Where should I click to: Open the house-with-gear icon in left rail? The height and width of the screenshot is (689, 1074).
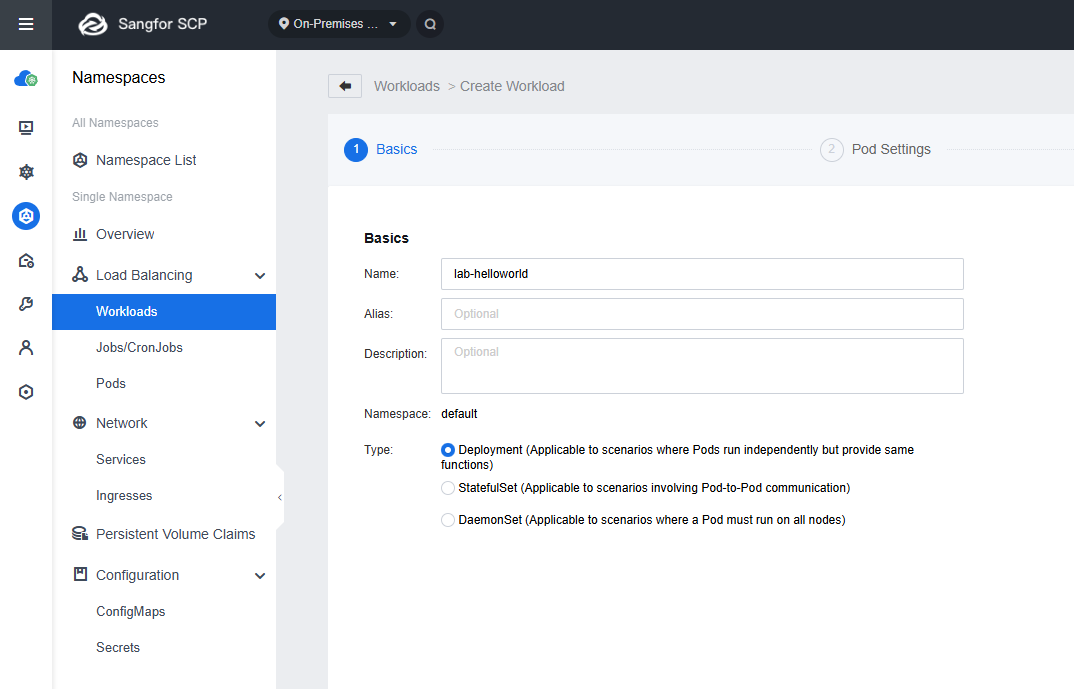pyautogui.click(x=26, y=261)
